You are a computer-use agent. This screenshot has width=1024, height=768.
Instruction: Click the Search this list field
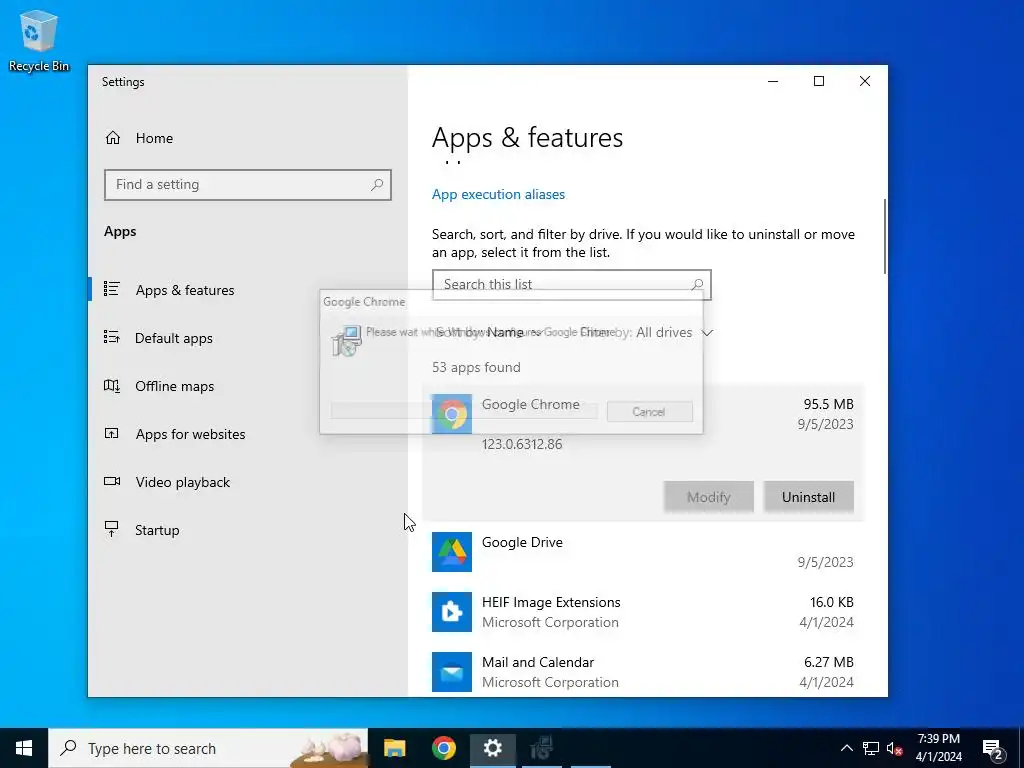coord(571,285)
